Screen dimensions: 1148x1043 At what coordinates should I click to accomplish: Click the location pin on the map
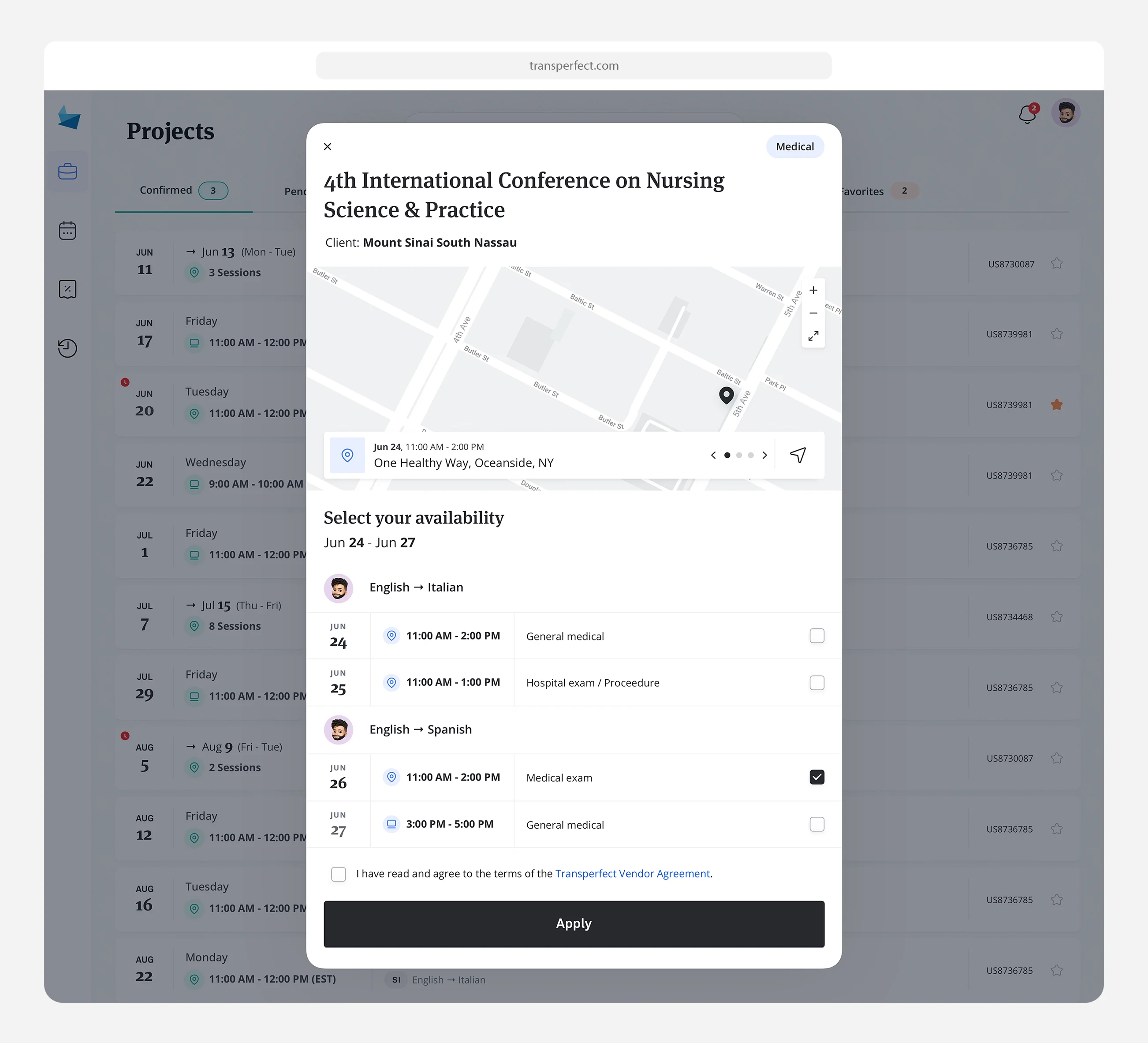[x=726, y=394]
